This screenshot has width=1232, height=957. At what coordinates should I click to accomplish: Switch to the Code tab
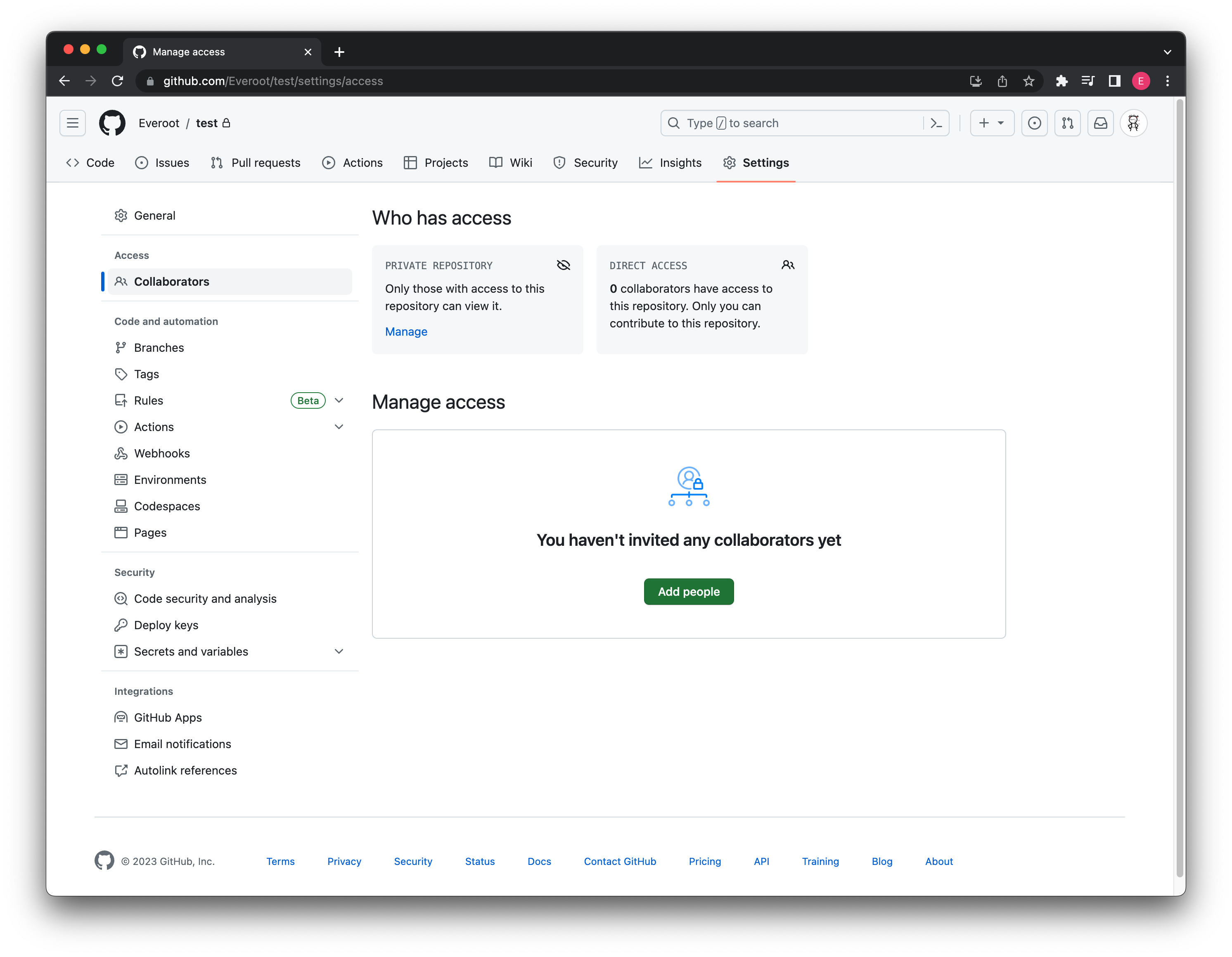[x=90, y=162]
